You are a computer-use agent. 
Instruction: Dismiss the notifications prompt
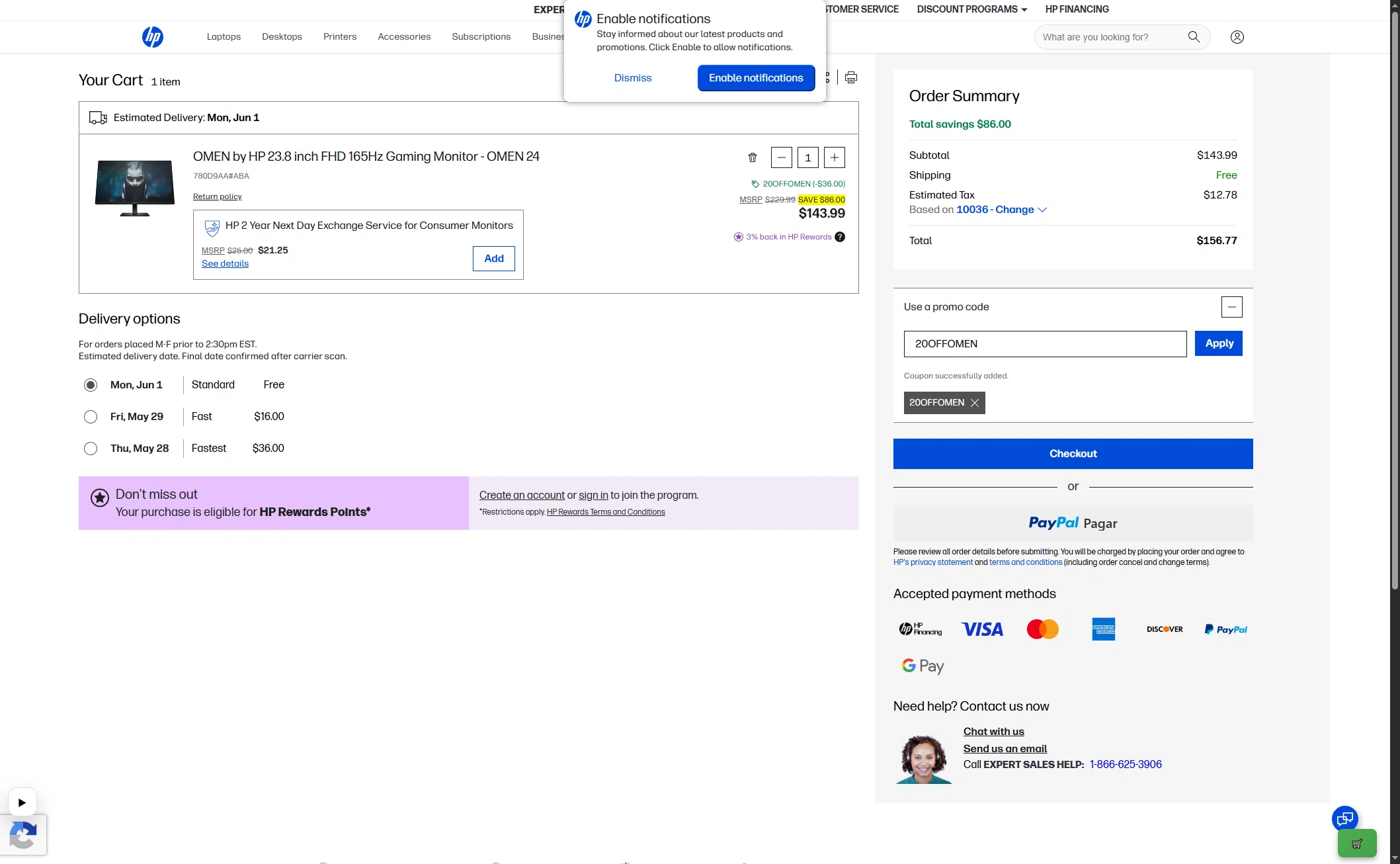coord(633,78)
